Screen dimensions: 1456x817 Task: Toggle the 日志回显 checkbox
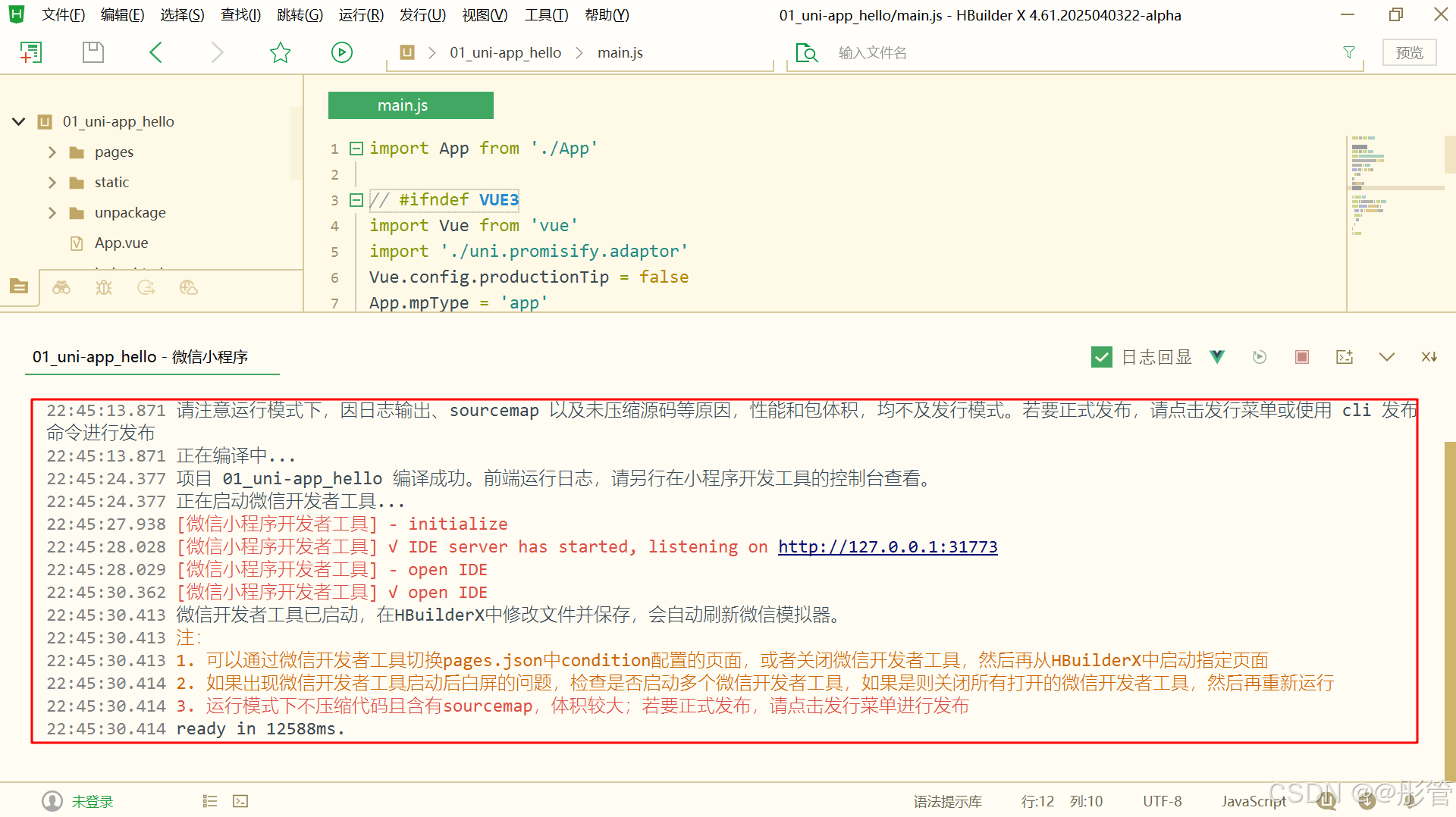pos(1102,357)
